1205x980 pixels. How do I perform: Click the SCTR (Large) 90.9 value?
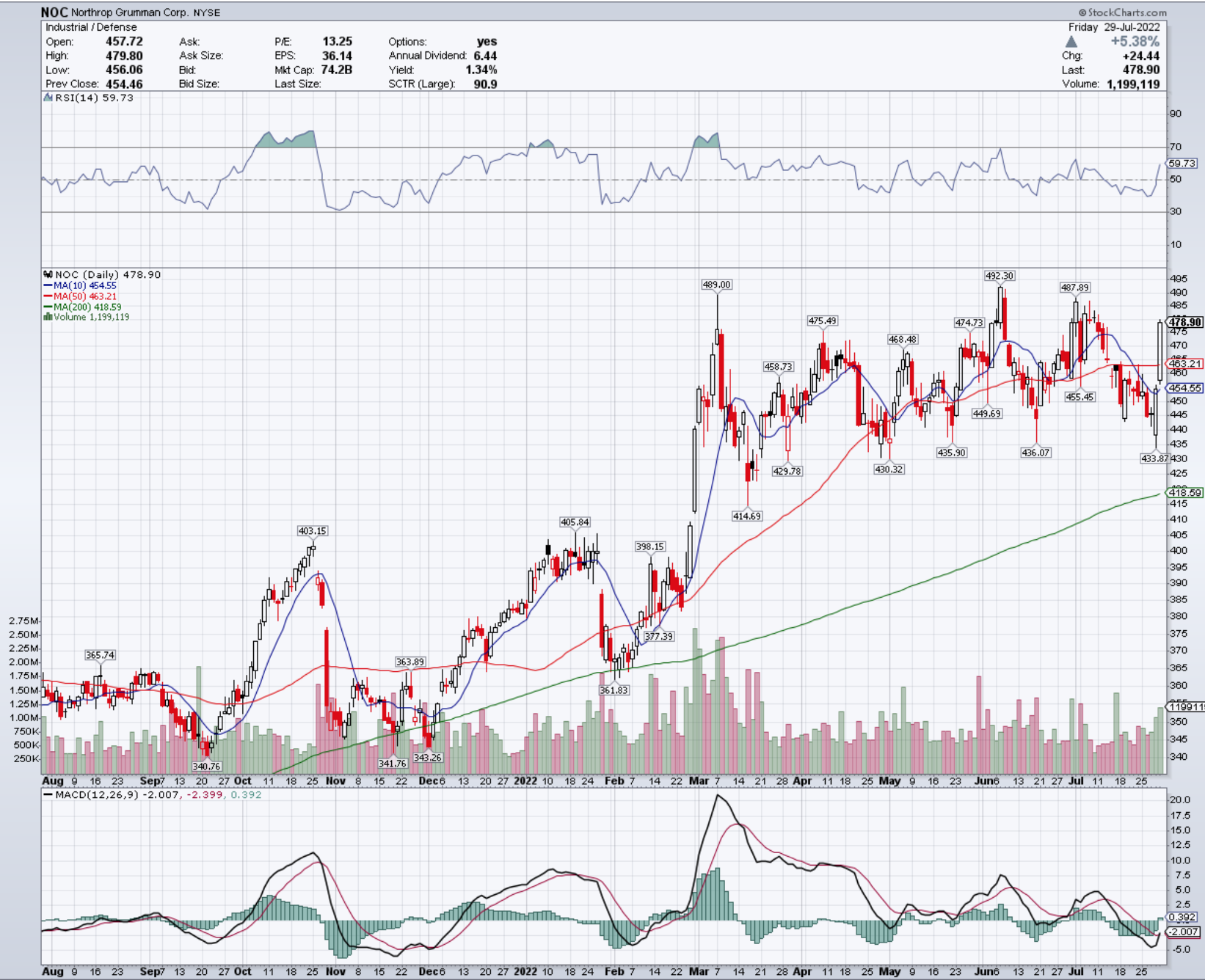(485, 84)
